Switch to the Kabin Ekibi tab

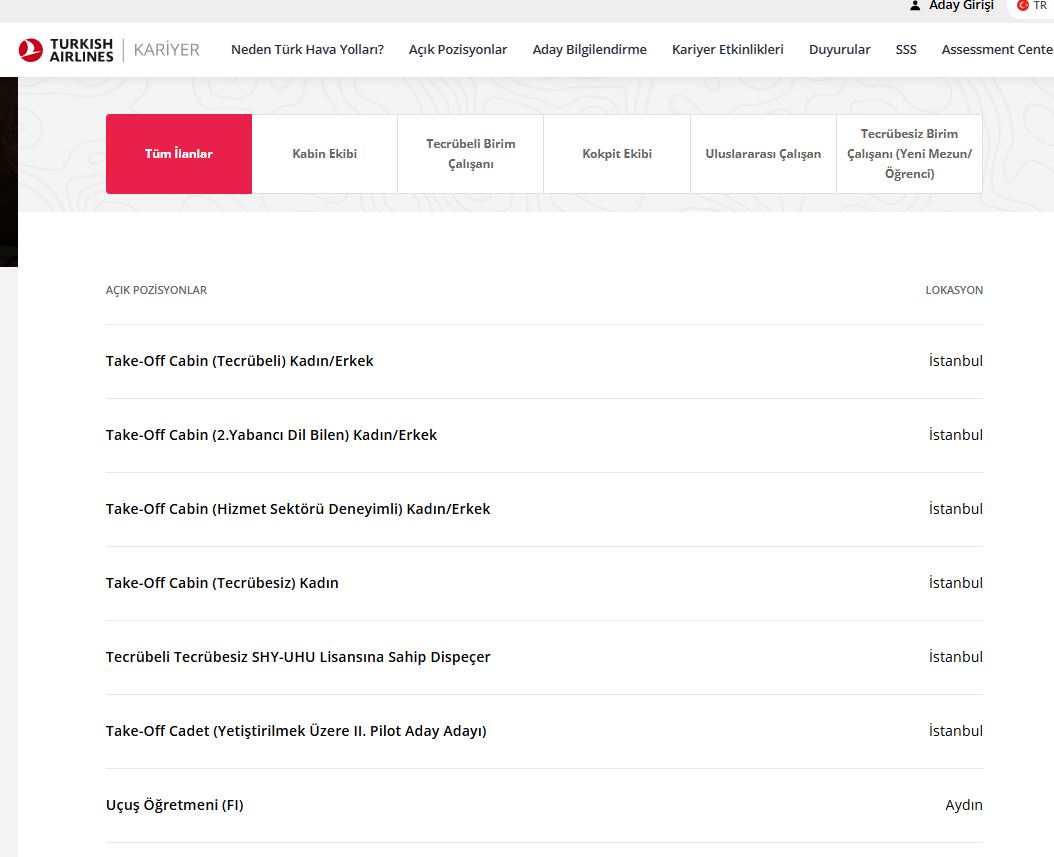click(324, 154)
